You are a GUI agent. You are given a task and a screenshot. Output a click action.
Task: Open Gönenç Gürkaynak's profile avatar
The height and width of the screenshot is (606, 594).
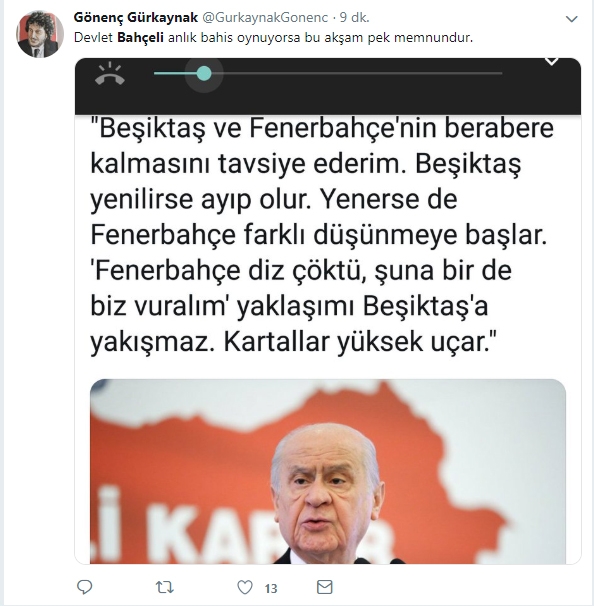40,34
